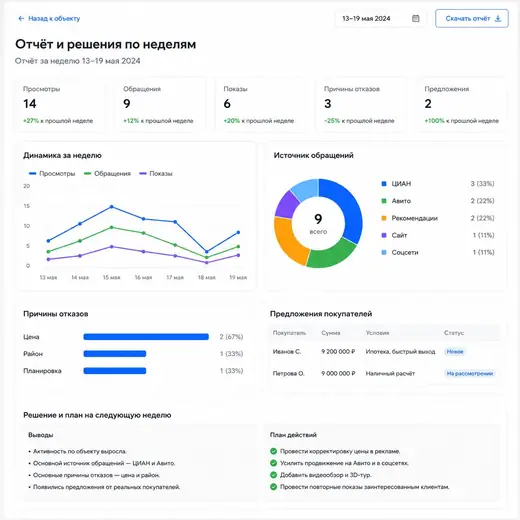Click the '13–19 мая 2024' date field
The height and width of the screenshot is (520, 520).
[x=380, y=19]
